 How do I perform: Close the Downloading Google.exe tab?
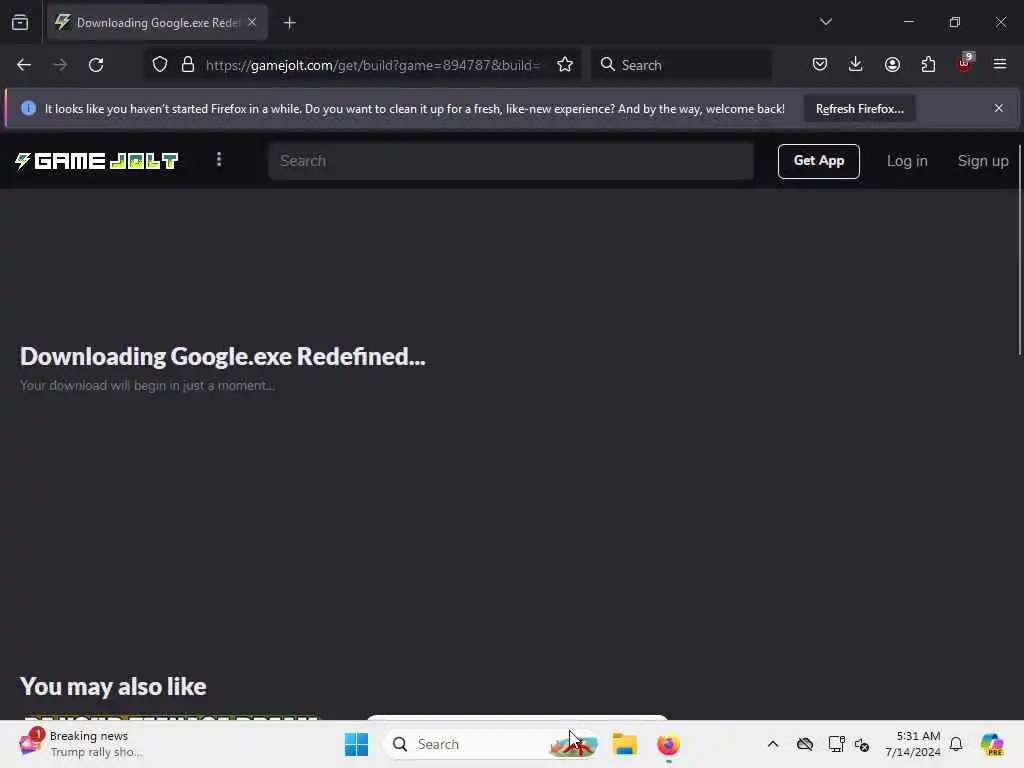pyautogui.click(x=252, y=22)
